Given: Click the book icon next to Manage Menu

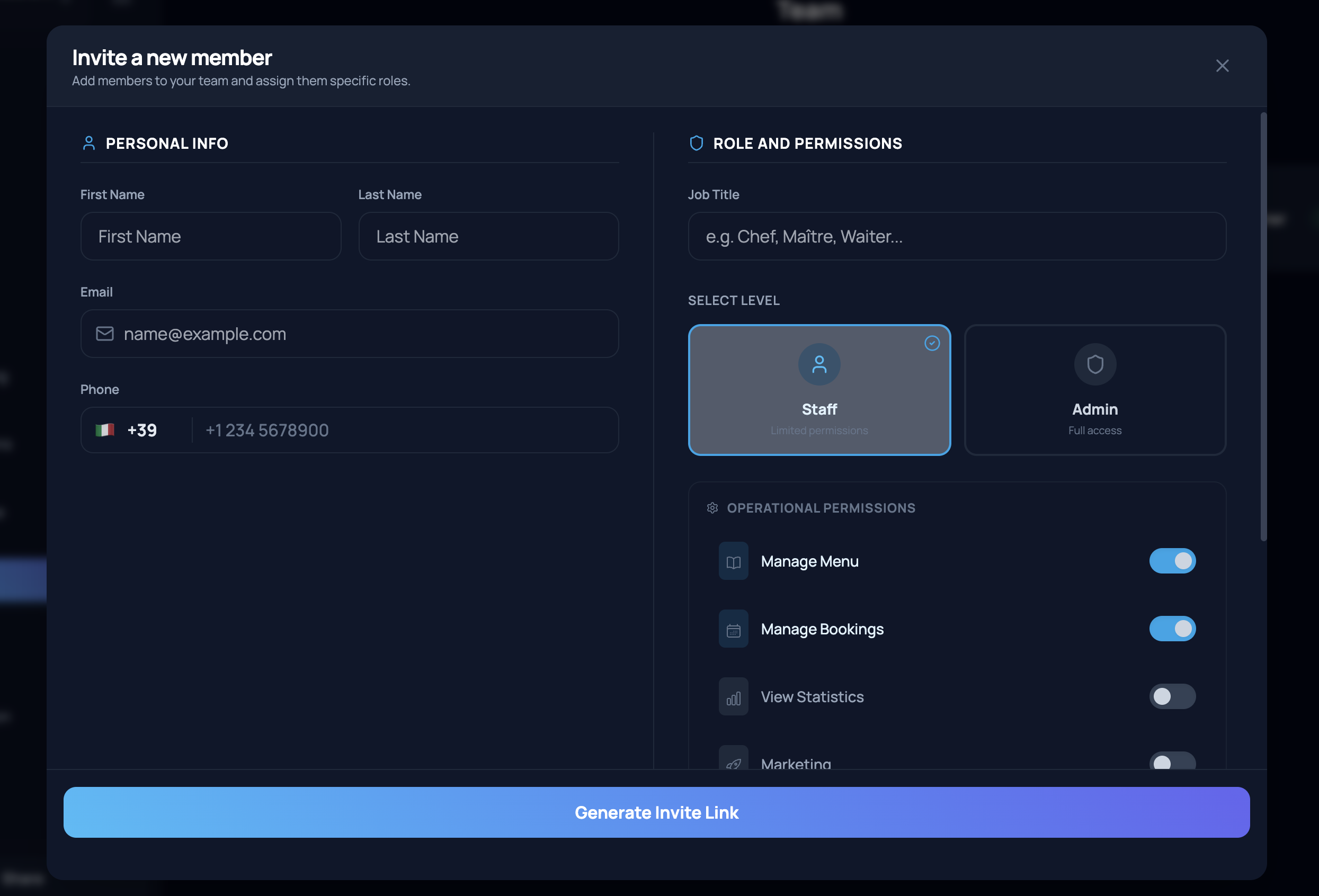Looking at the screenshot, I should pos(733,561).
